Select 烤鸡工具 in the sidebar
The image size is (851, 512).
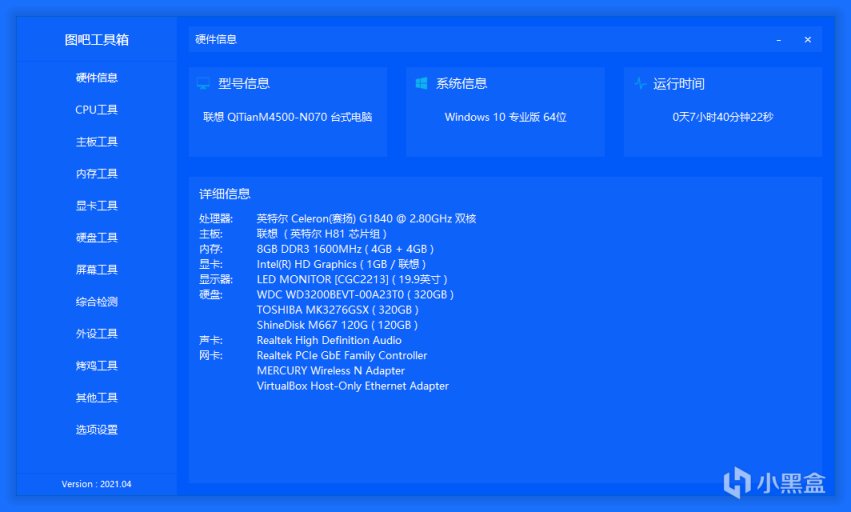tap(97, 366)
